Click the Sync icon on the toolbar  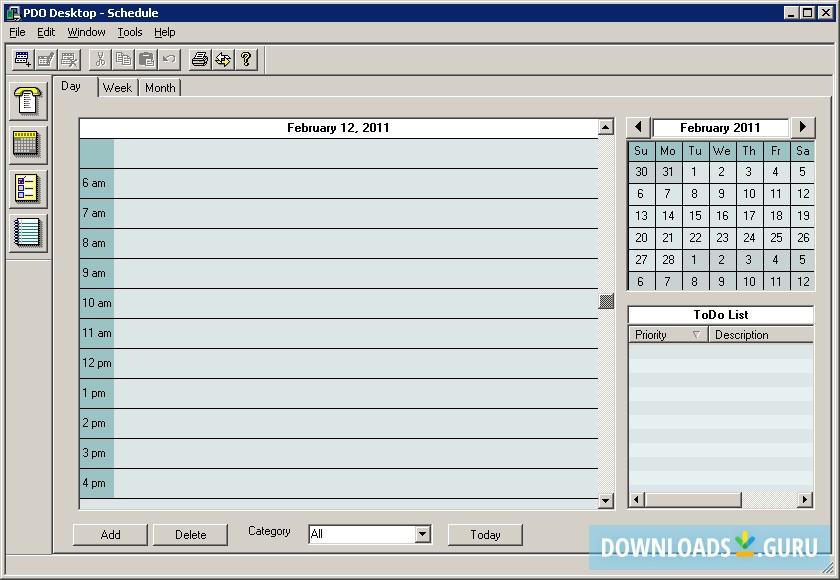click(223, 59)
